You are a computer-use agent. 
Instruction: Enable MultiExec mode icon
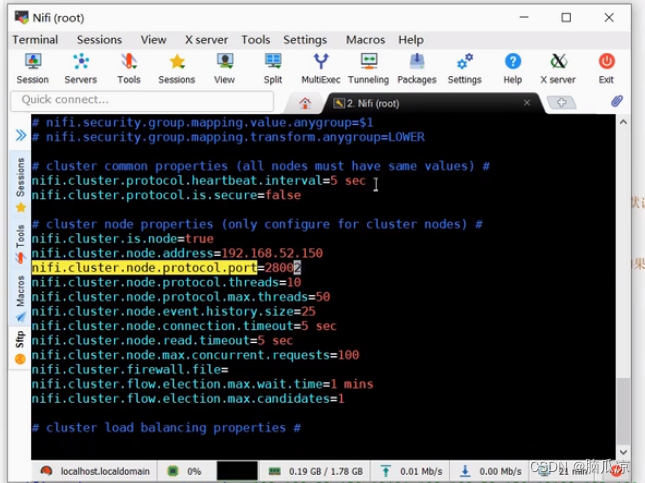point(321,68)
